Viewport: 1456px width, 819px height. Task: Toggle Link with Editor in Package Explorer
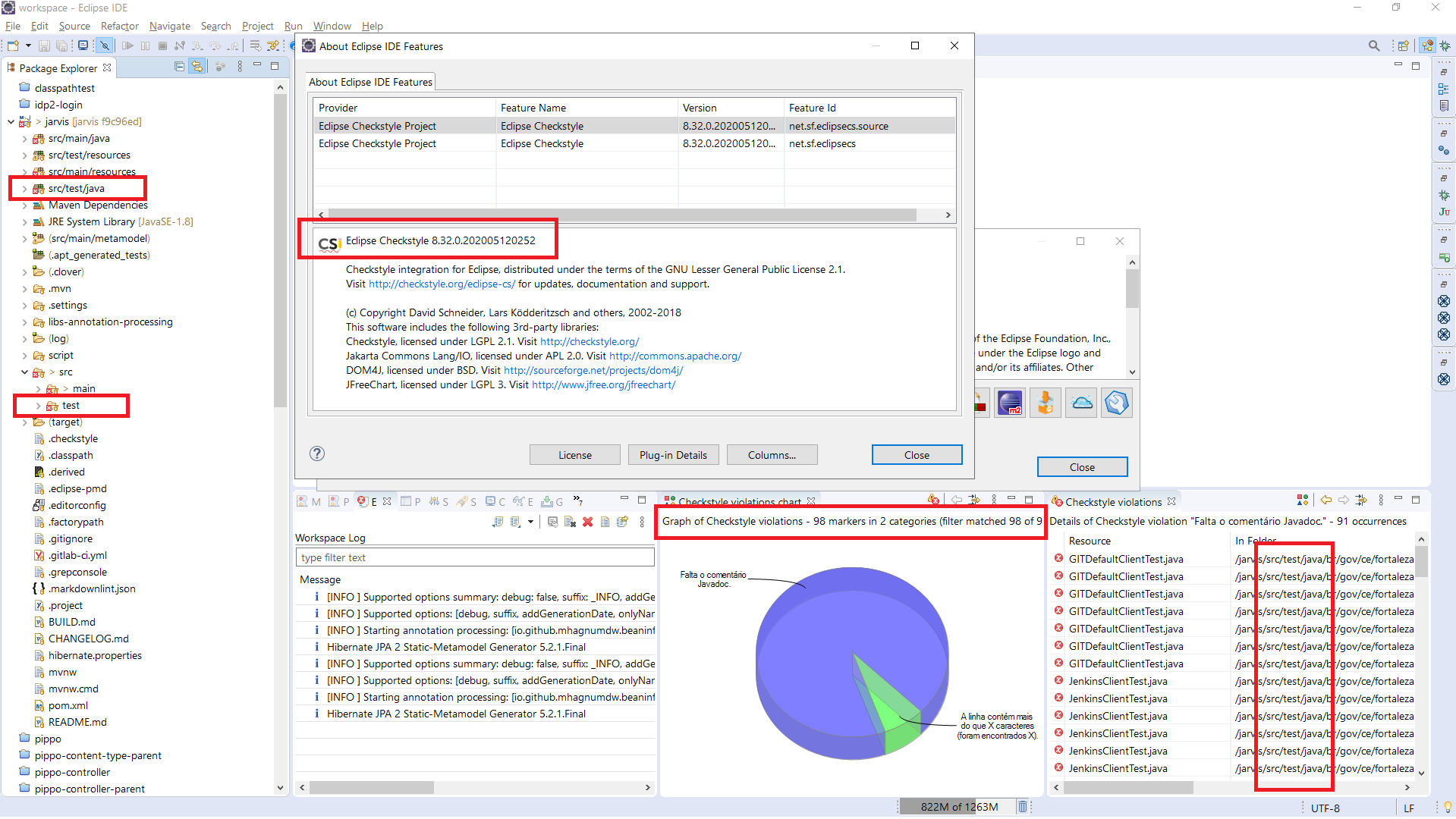197,67
